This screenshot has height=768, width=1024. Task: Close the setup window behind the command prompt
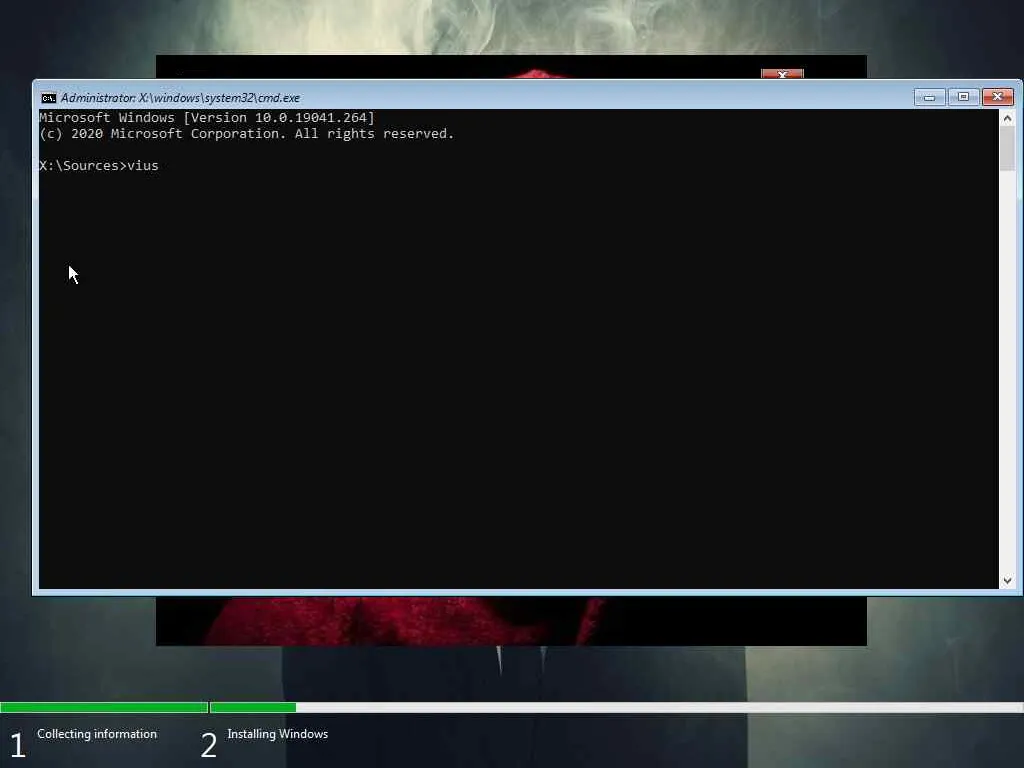click(782, 74)
